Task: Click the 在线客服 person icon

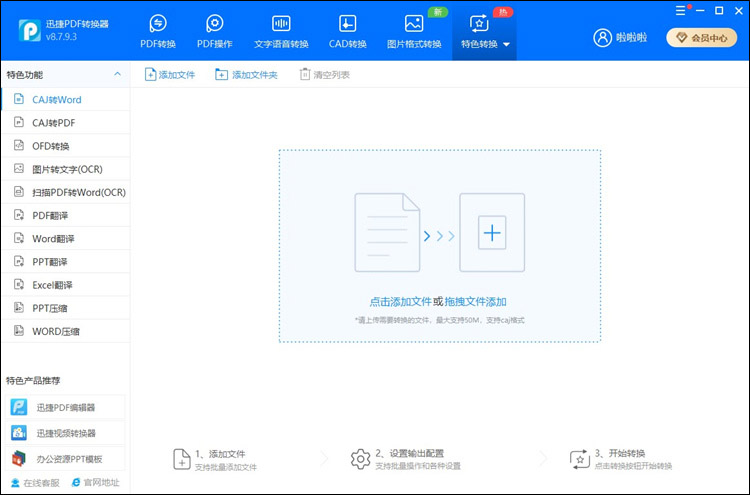Action: tap(15, 483)
